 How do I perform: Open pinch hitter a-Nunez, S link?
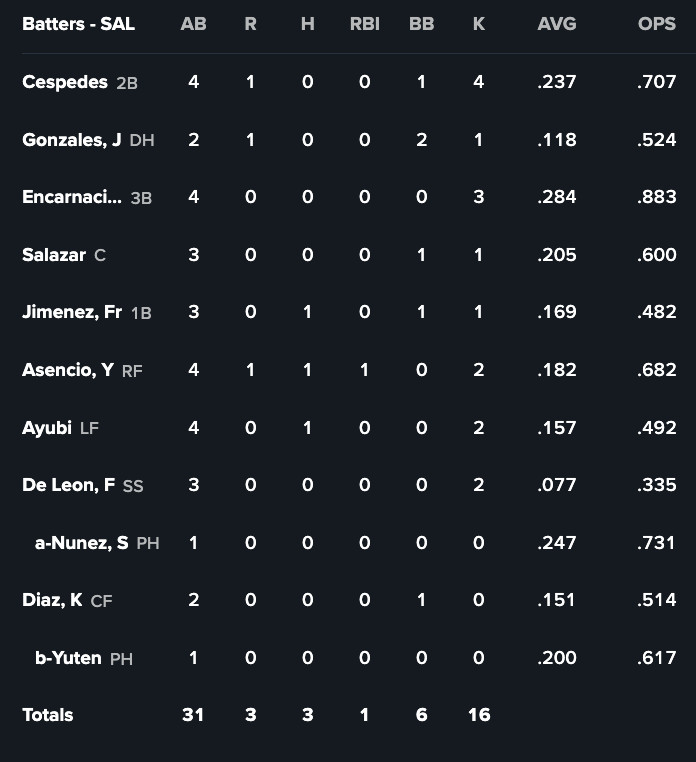[x=81, y=543]
